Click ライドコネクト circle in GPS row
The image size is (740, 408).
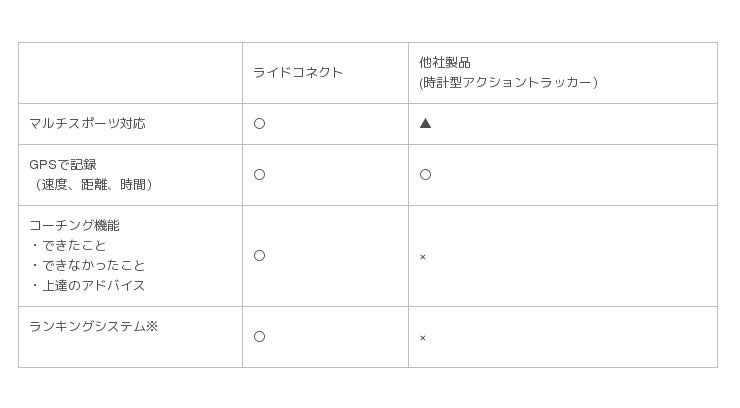pos(260,175)
